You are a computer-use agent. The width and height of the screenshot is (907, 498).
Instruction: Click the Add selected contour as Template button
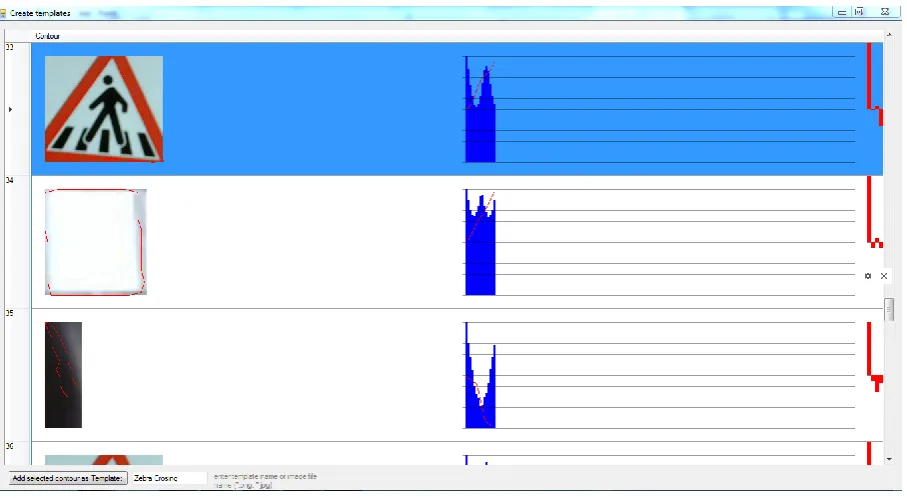coord(68,478)
